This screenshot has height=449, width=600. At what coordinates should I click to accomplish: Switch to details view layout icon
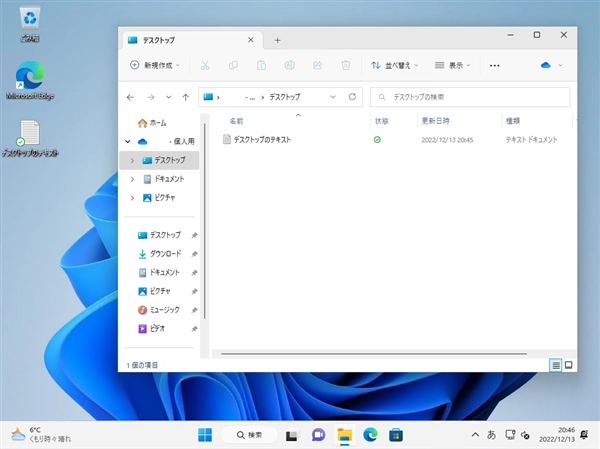[556, 365]
